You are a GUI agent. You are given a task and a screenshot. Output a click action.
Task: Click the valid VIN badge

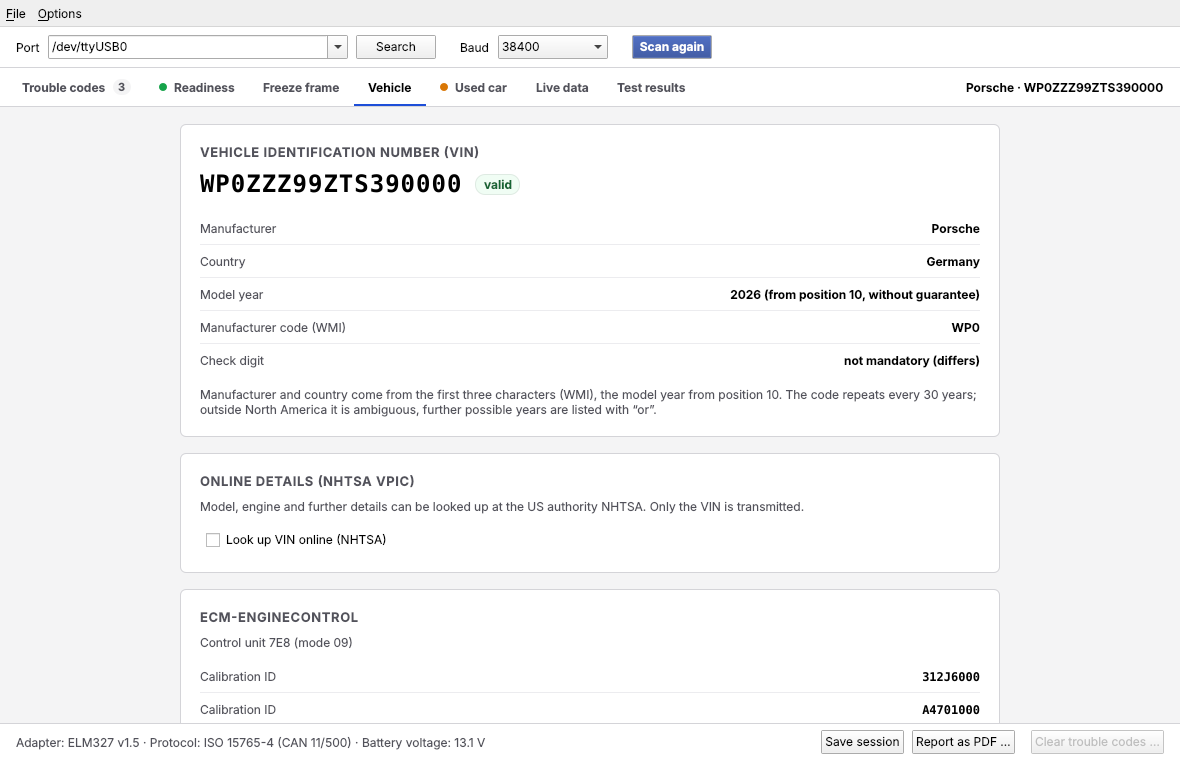coord(497,184)
